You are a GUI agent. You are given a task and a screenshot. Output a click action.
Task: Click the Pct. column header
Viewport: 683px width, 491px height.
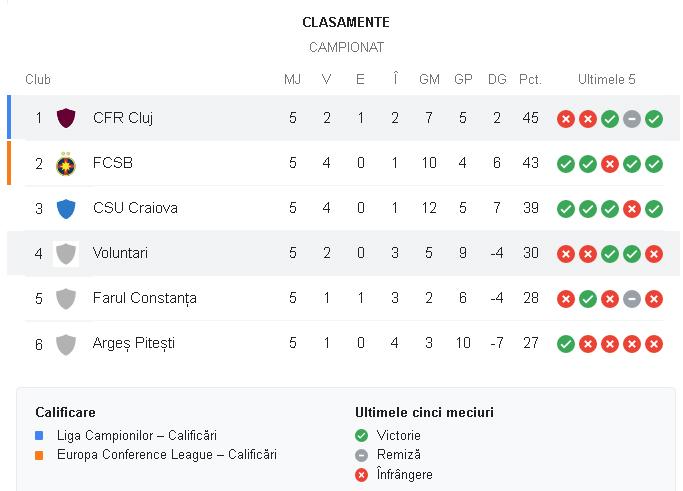click(x=530, y=80)
